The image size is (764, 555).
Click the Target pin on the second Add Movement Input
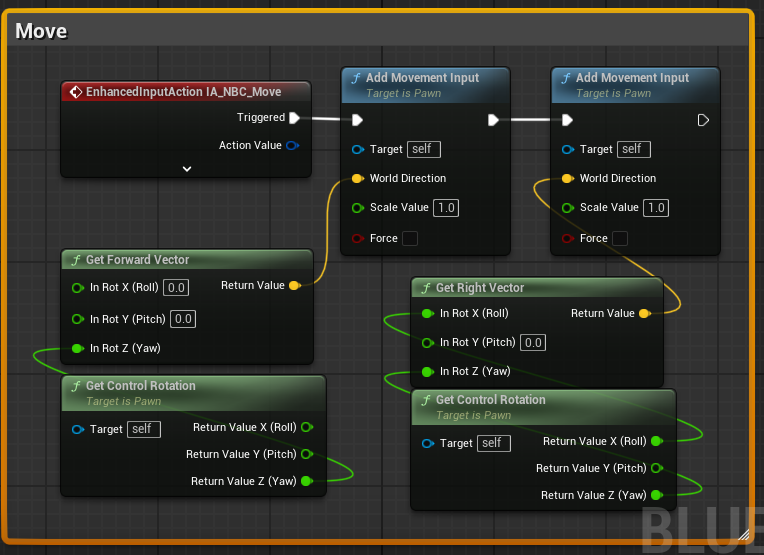tap(568, 150)
